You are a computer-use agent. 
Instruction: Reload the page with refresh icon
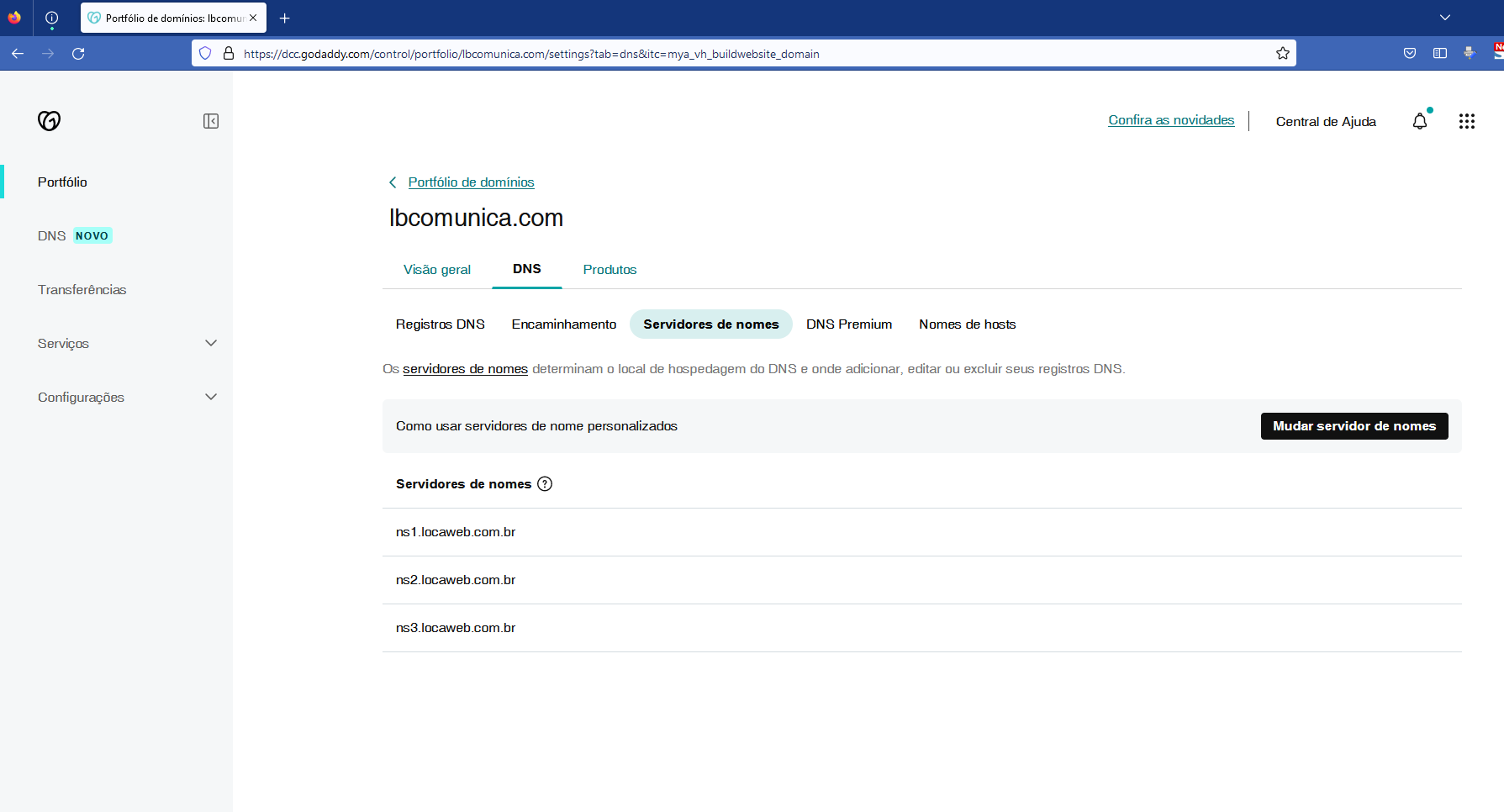[x=78, y=53]
